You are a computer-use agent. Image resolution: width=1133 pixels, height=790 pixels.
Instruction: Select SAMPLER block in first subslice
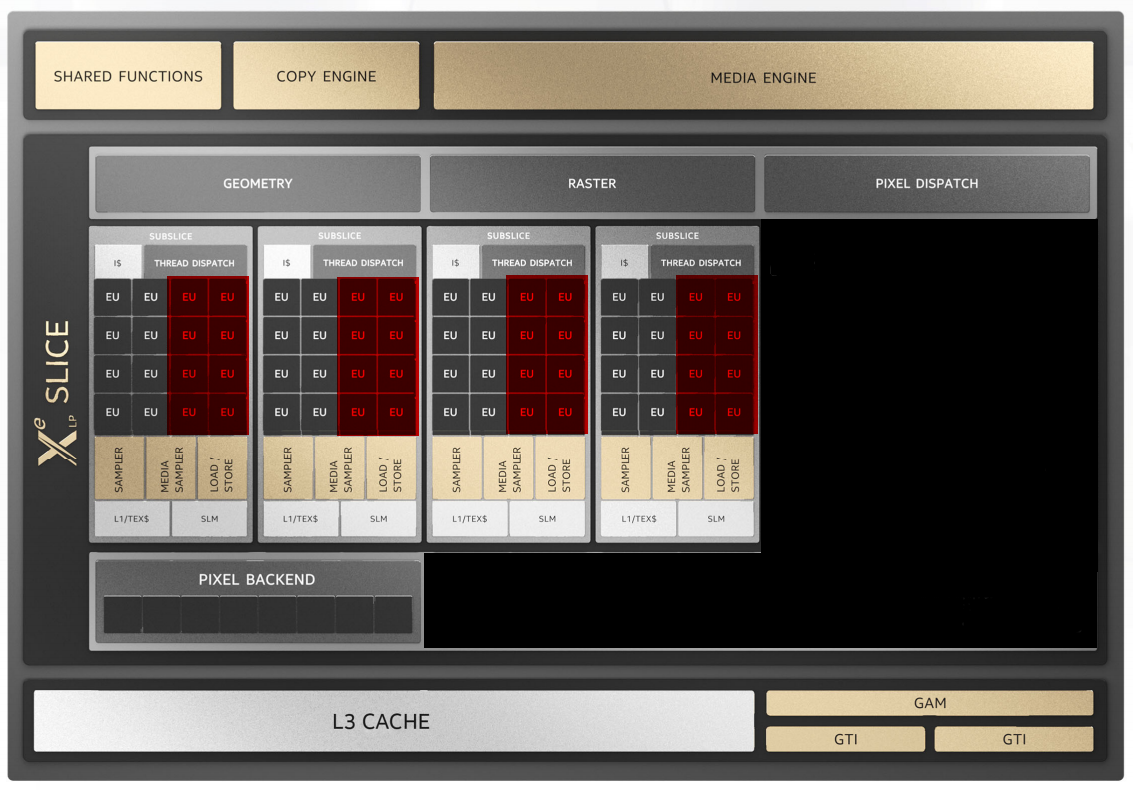click(119, 468)
